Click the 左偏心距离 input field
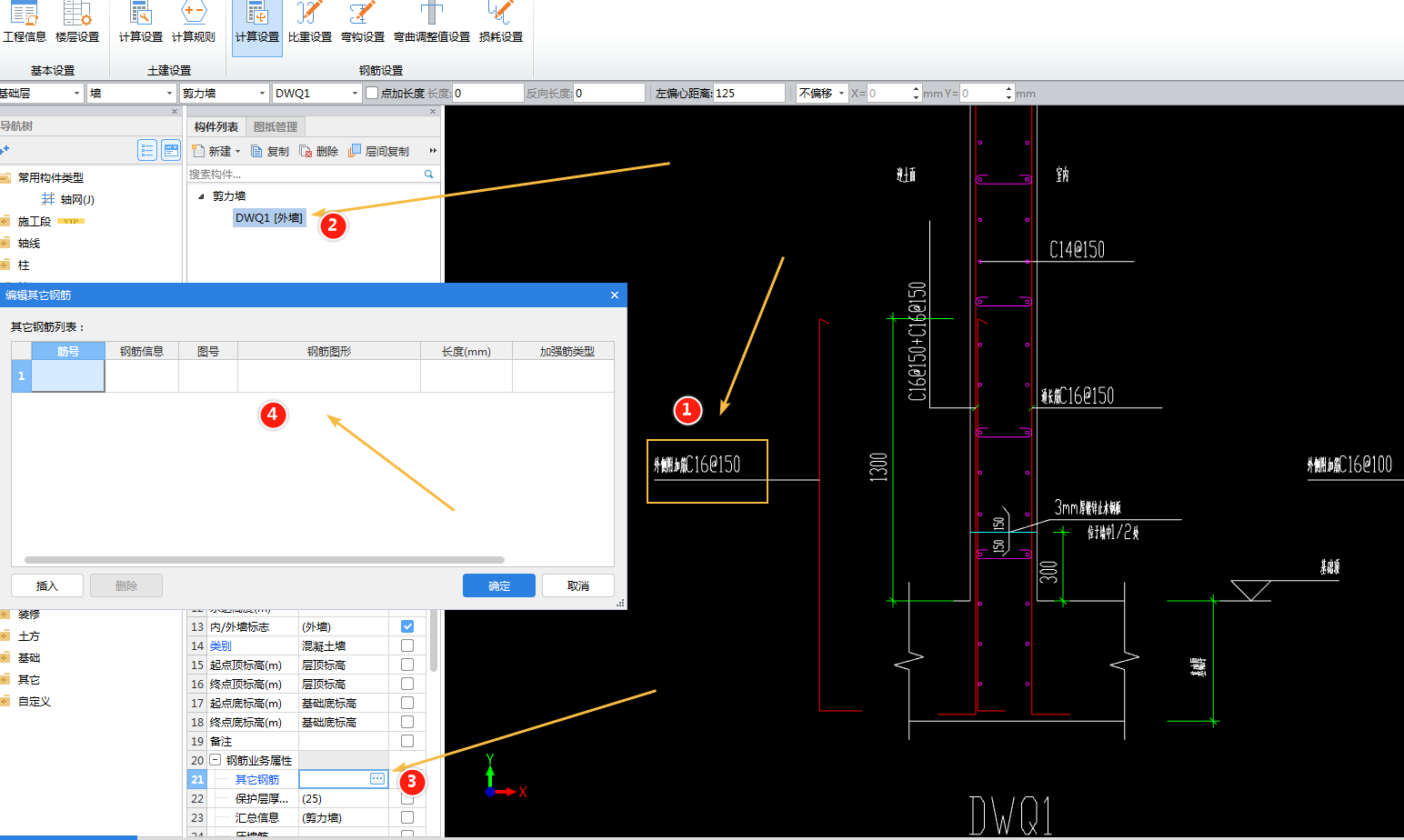Screen dimensions: 1404x840 pos(749,93)
